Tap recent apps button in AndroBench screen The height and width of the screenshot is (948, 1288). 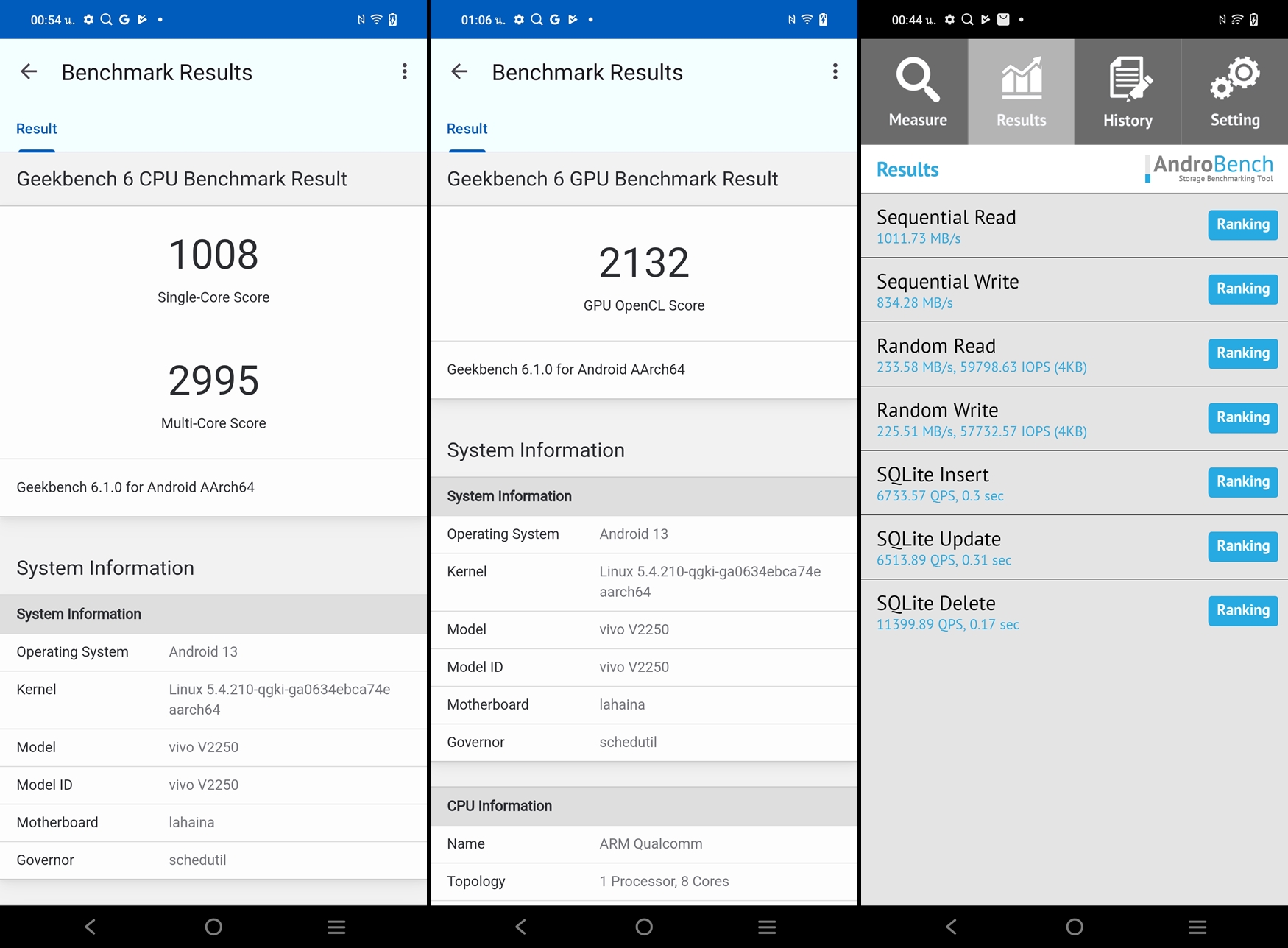1197,927
